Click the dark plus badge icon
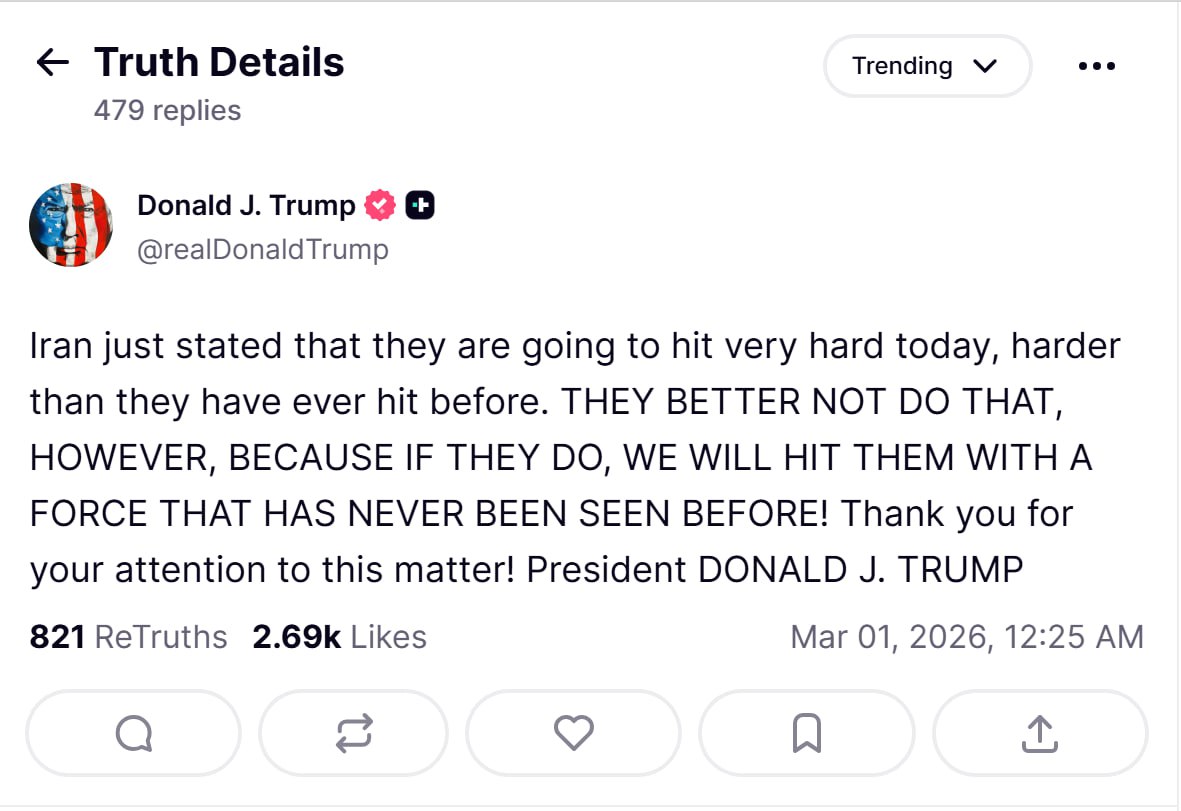 [420, 206]
